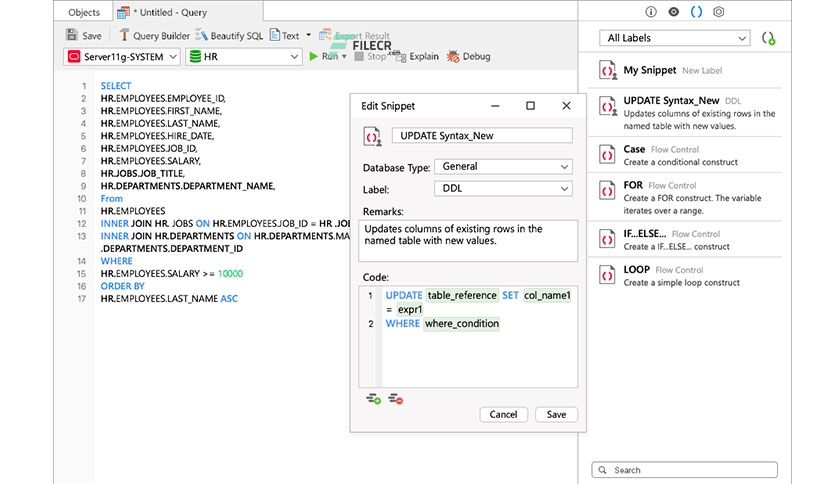Click HR.JOBS.JOB_TITLE on line 8
This screenshot has height=484, width=836.
142,173
